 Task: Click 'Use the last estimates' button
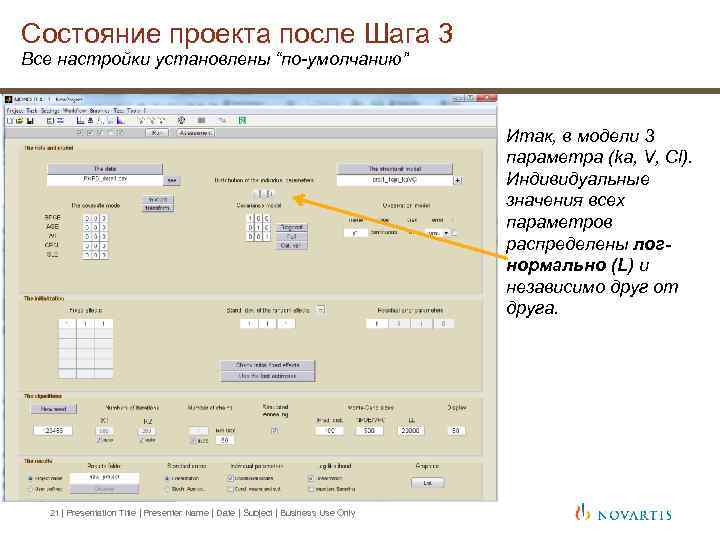pyautogui.click(x=268, y=376)
